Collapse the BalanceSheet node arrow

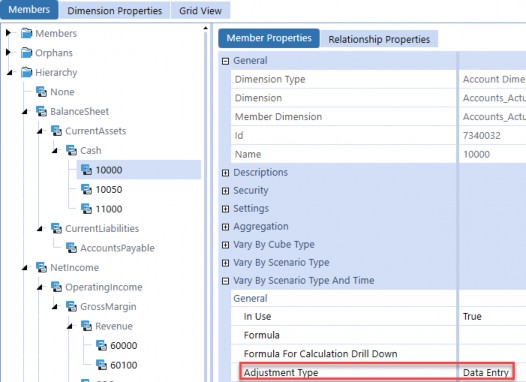[24, 111]
